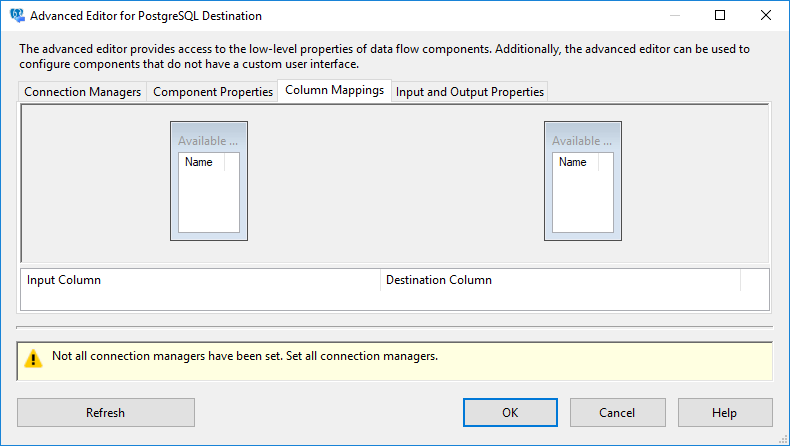
Task: Click the Input Column header
Action: [201, 280]
